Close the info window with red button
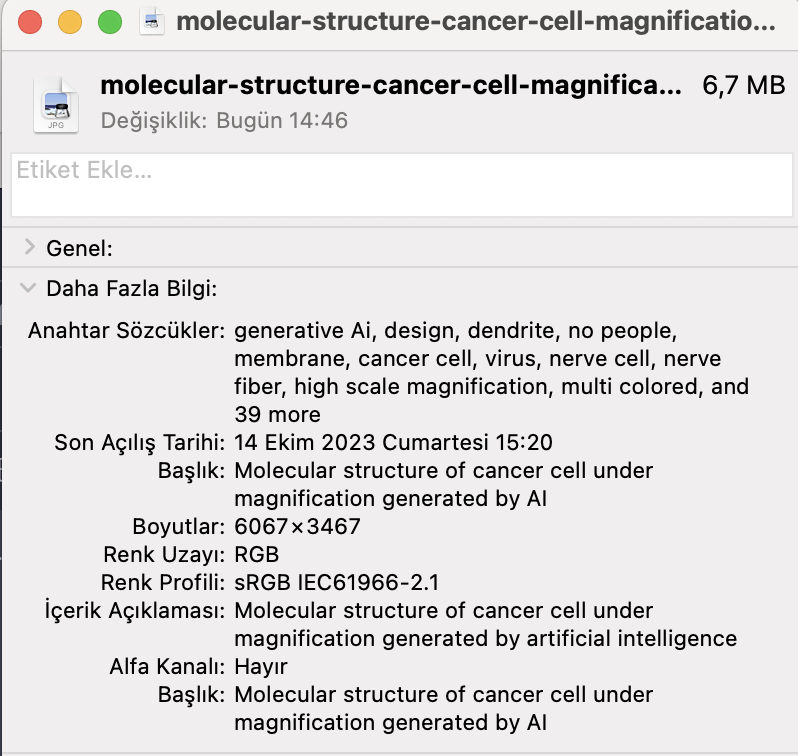The height and width of the screenshot is (756, 798). click(30, 22)
